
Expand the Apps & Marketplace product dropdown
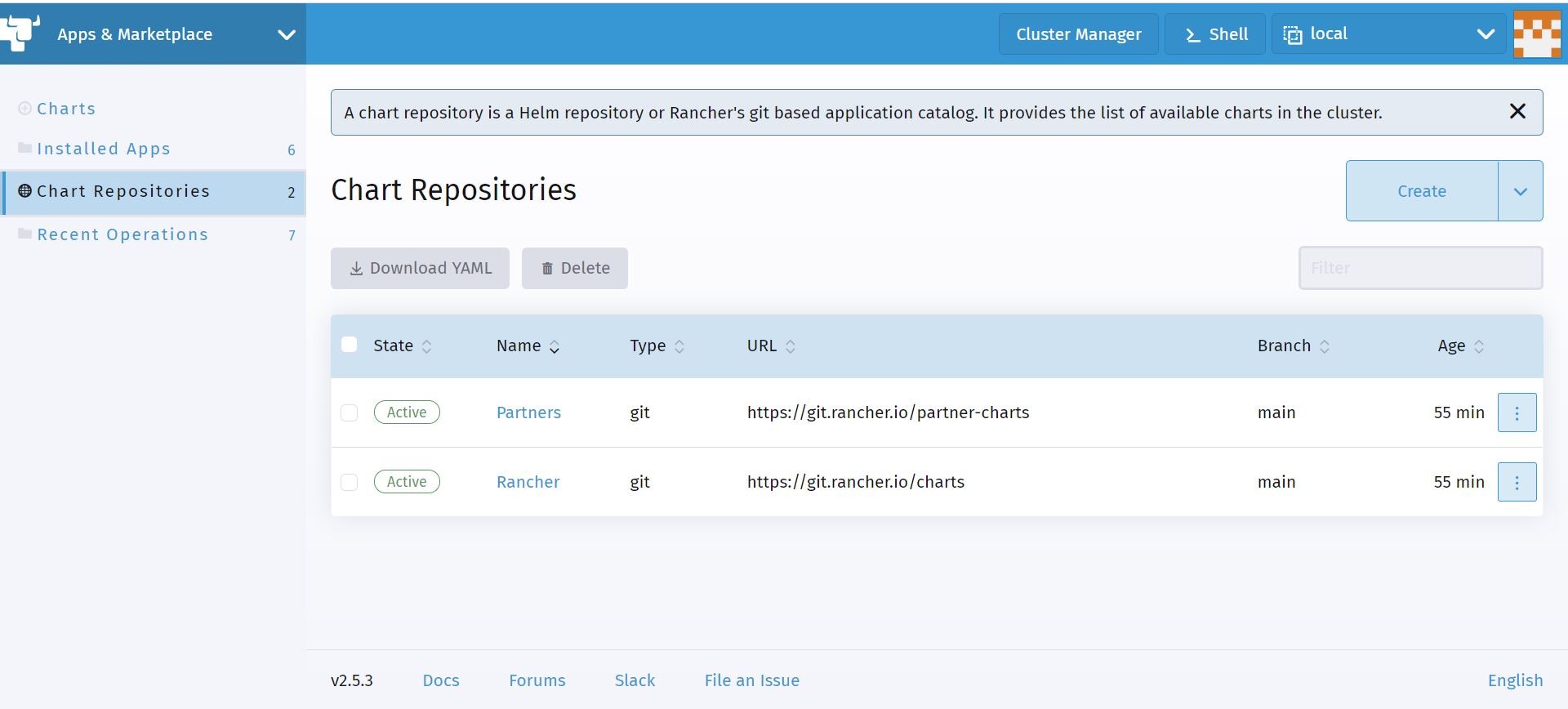click(286, 34)
